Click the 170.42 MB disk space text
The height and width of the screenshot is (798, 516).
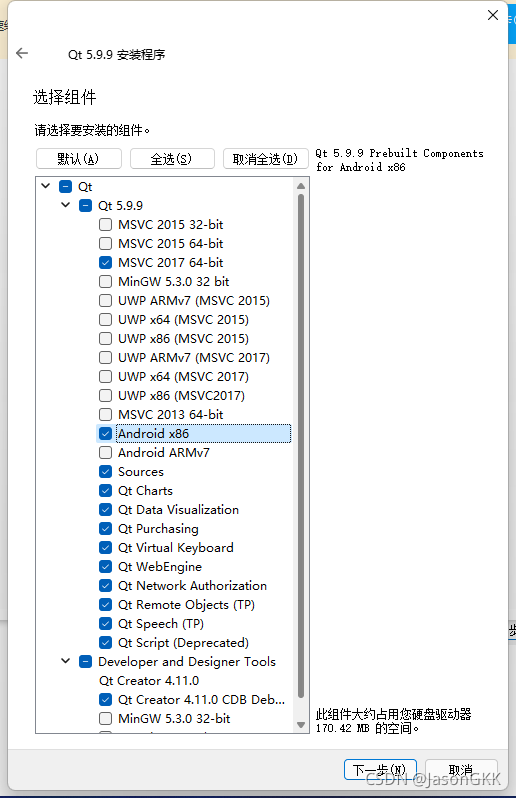(x=393, y=721)
